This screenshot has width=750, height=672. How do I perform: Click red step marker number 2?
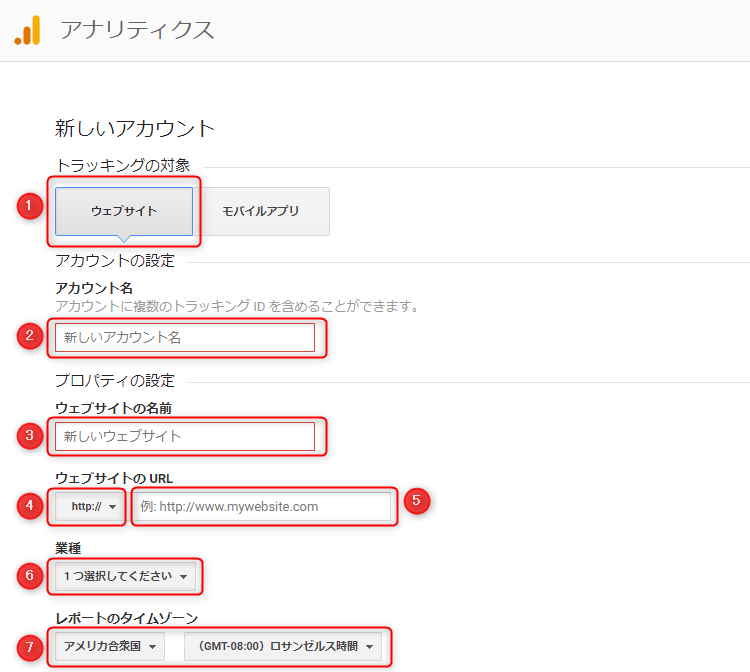pos(30,336)
